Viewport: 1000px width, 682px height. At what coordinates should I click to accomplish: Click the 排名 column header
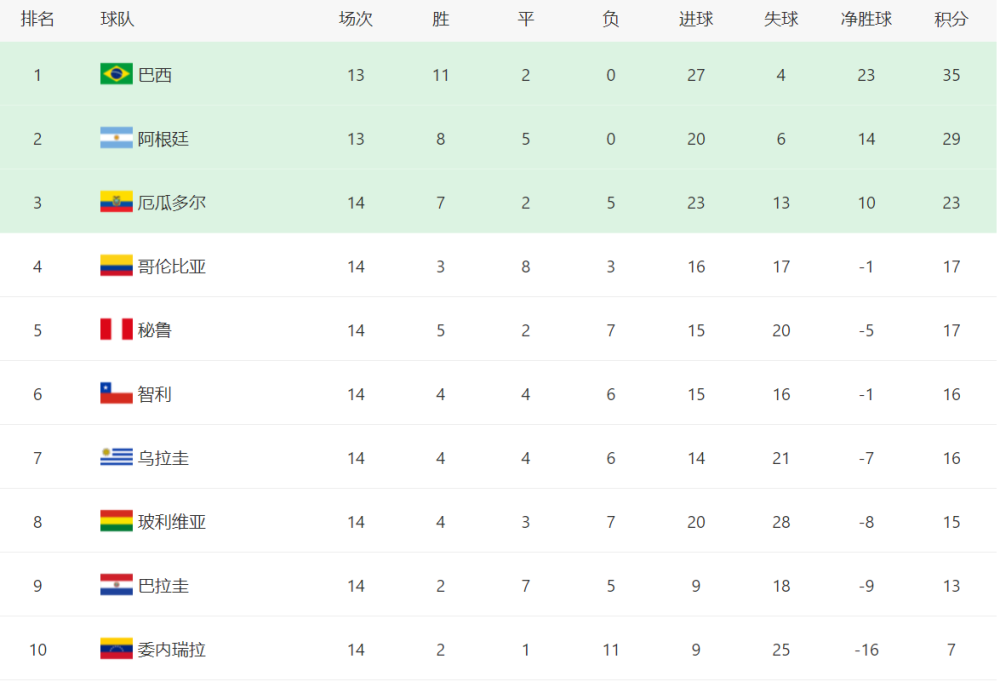point(37,19)
